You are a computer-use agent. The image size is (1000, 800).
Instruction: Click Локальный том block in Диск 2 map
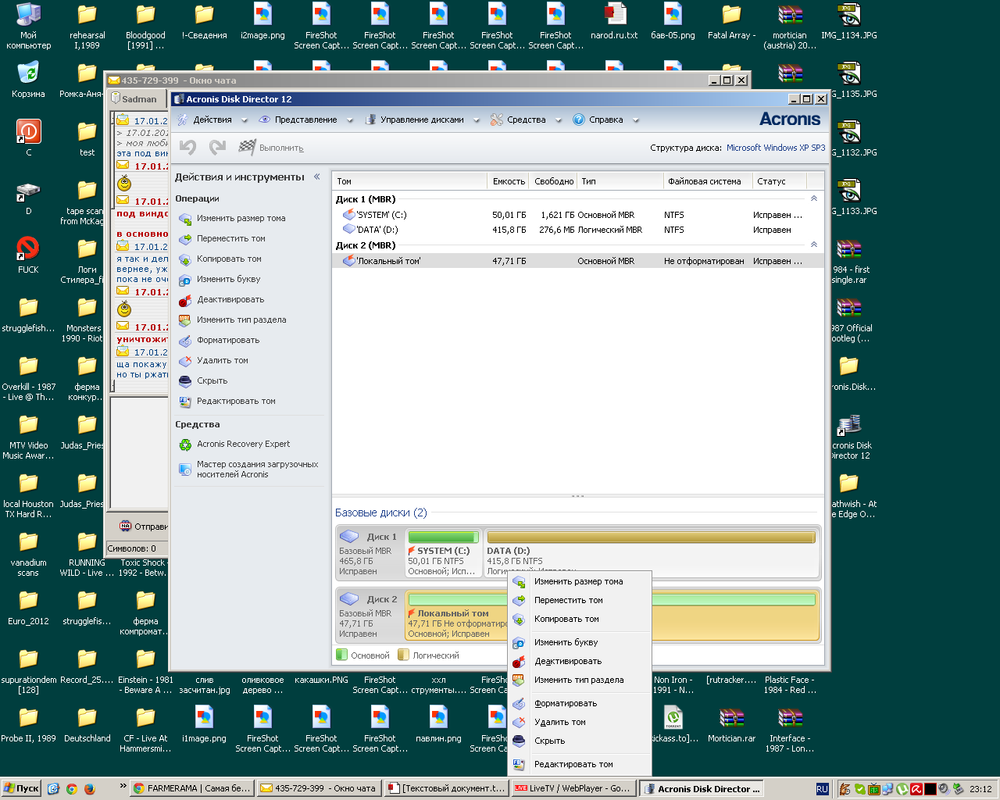click(456, 616)
